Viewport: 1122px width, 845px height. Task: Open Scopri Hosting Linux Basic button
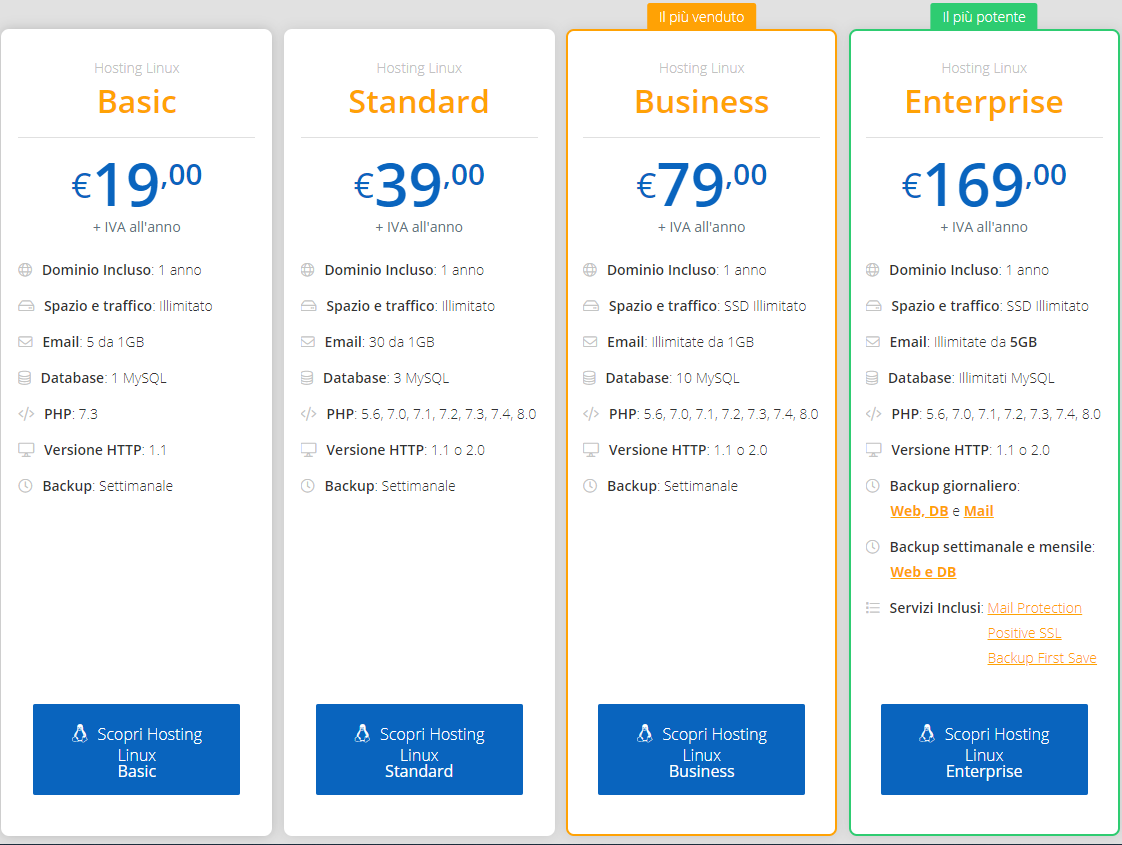click(136, 750)
